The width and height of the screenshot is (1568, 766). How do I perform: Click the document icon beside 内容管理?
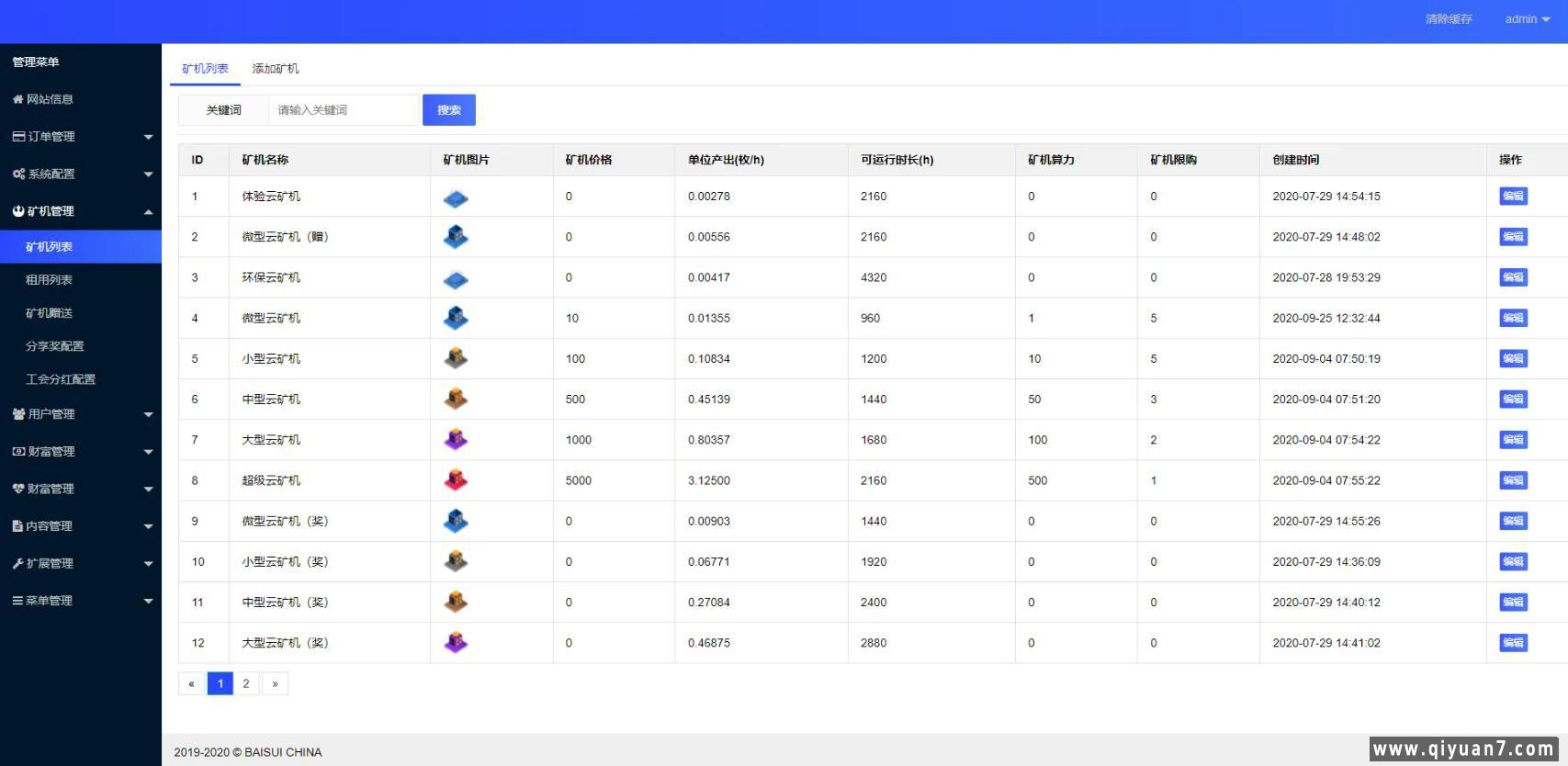pos(17,526)
